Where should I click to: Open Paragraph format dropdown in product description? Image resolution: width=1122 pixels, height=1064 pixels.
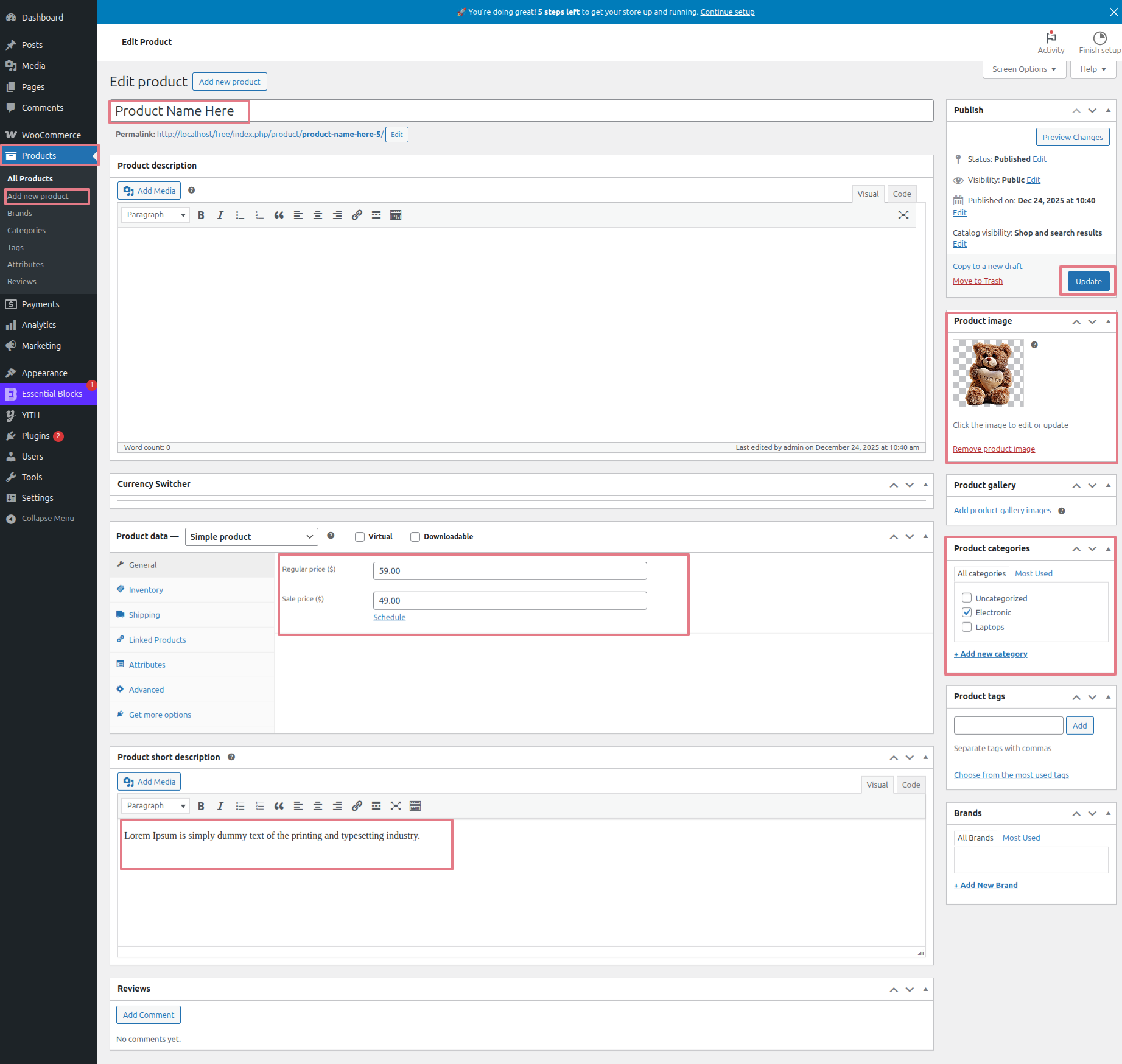coord(155,215)
